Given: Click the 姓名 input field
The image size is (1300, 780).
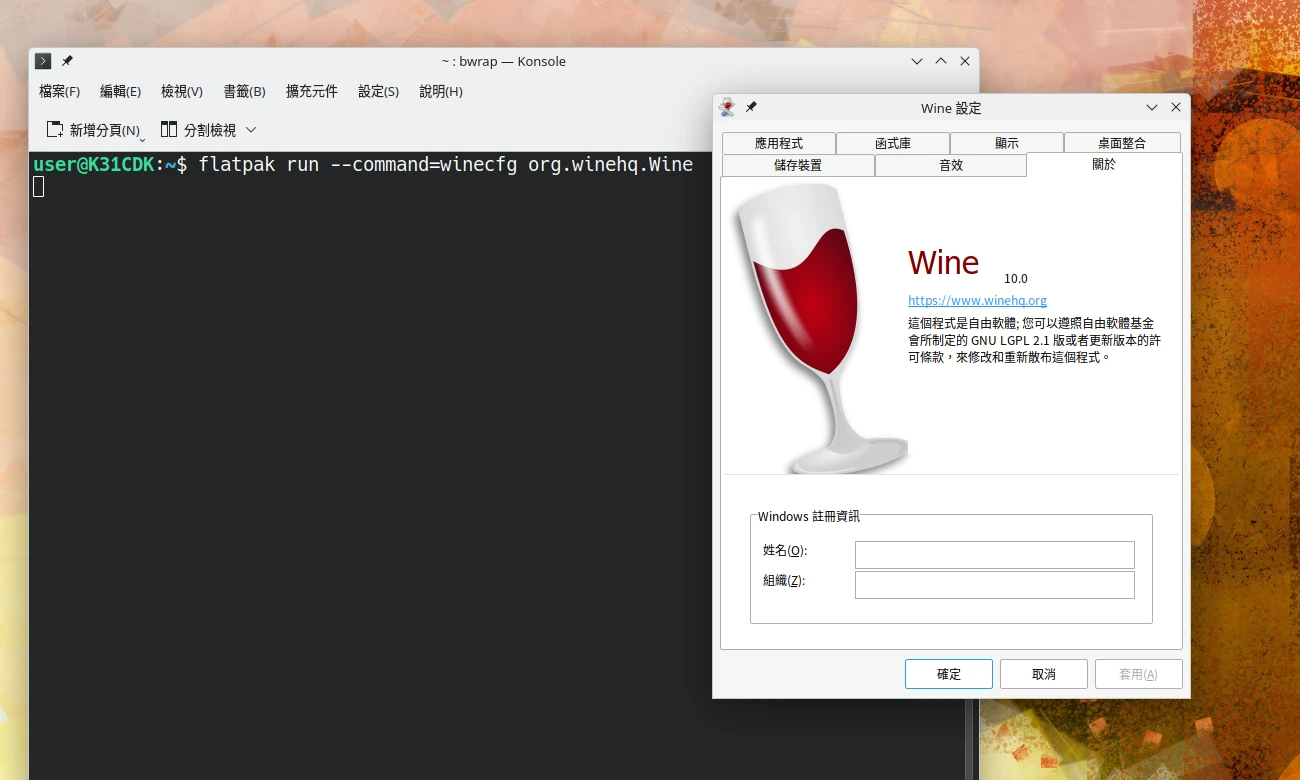Looking at the screenshot, I should [x=994, y=555].
